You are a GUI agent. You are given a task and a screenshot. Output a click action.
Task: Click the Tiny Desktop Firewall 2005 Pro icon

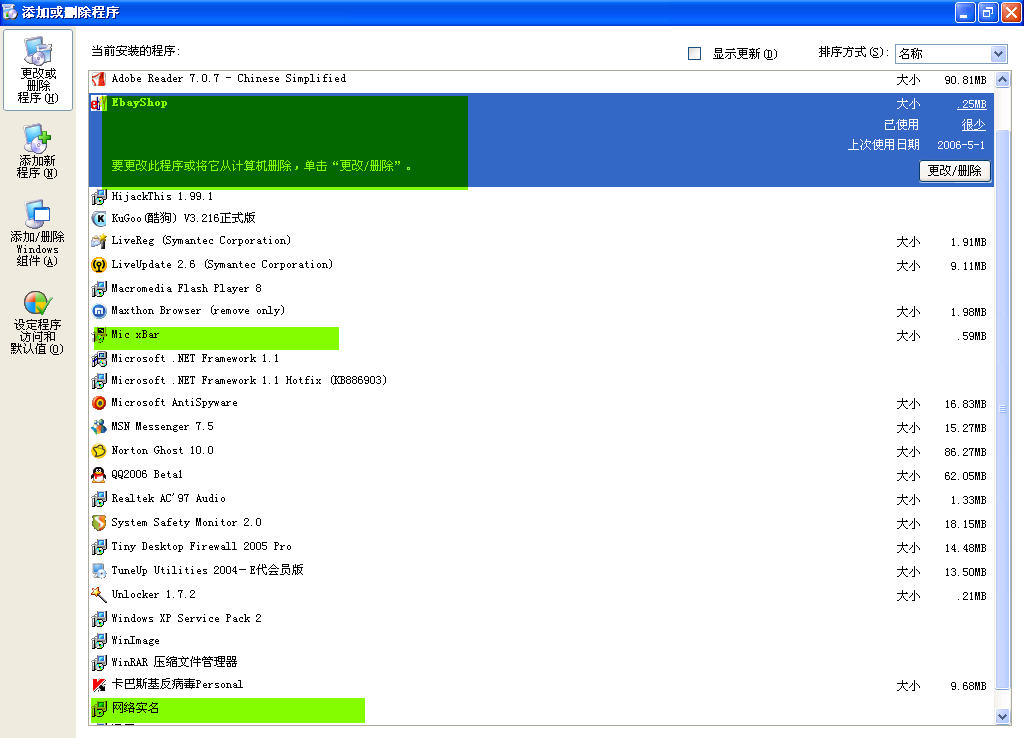tap(99, 547)
